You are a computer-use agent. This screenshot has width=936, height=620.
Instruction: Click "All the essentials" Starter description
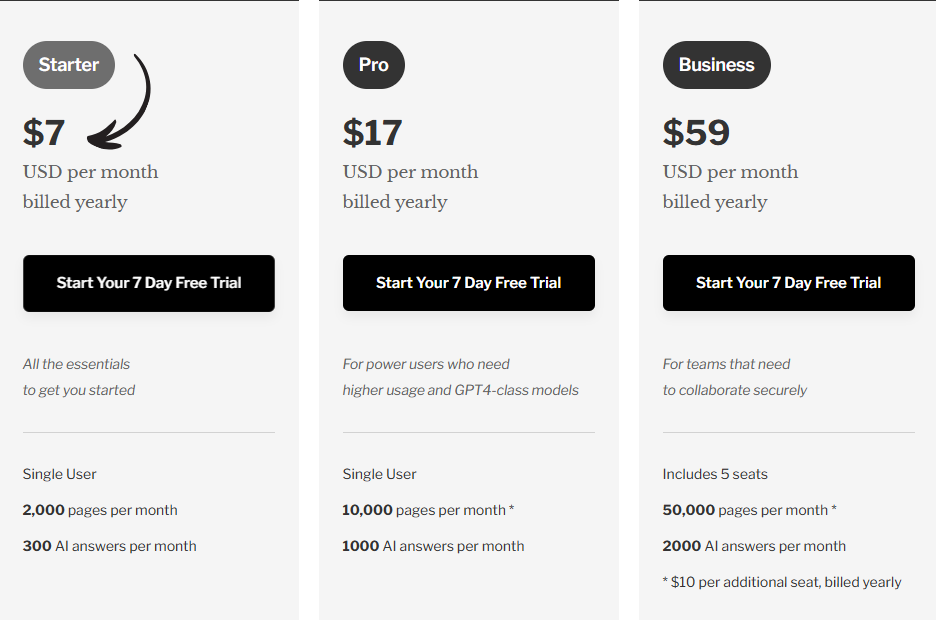(77, 364)
